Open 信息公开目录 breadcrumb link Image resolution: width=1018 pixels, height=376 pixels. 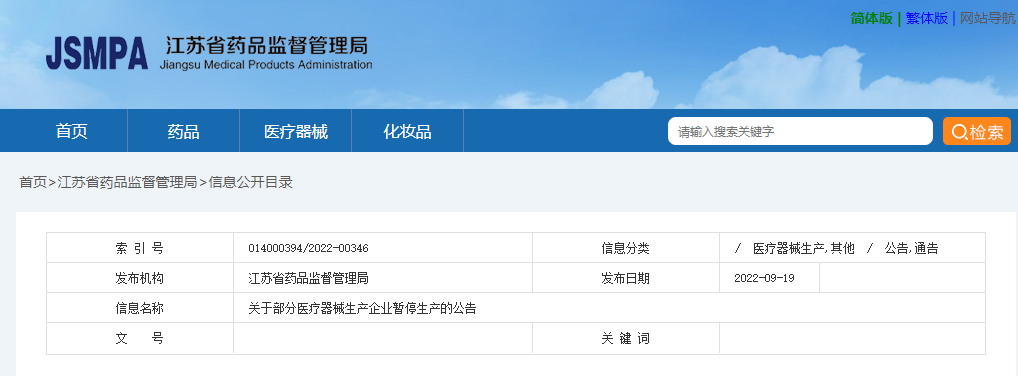click(x=251, y=182)
